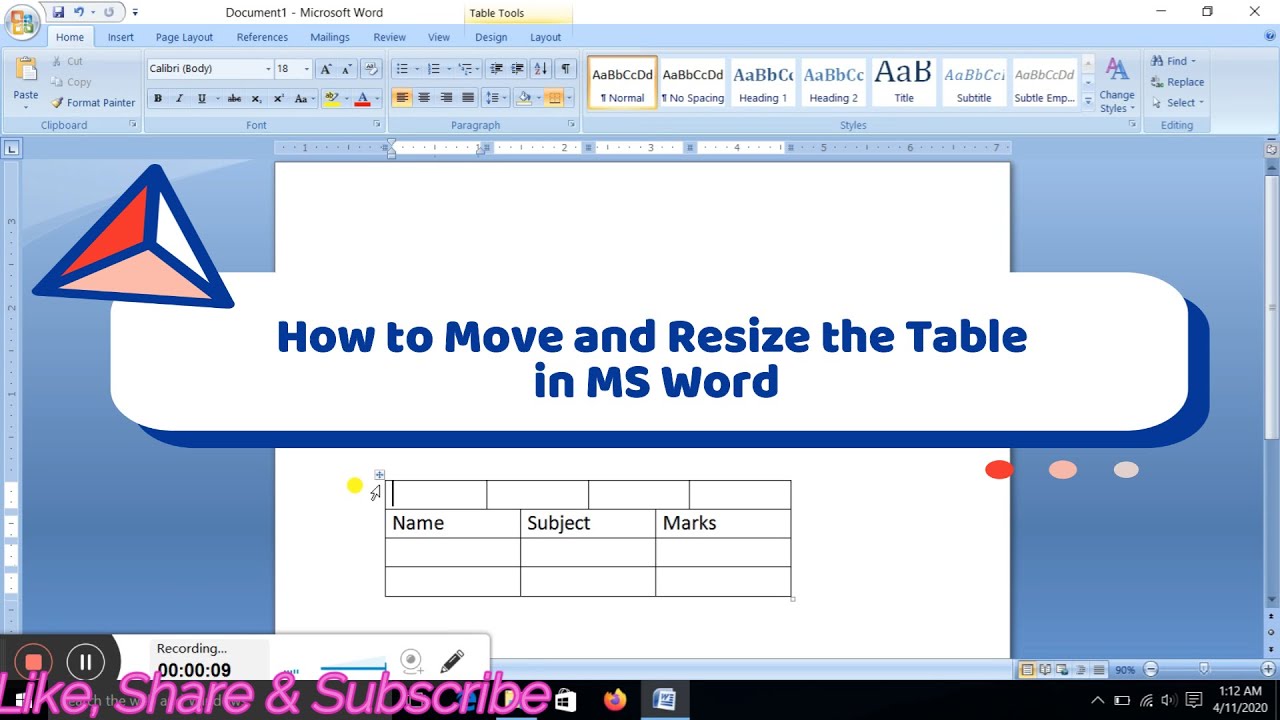The width and height of the screenshot is (1280, 720).
Task: Open the Paragraph dialog launcher
Action: 571,124
